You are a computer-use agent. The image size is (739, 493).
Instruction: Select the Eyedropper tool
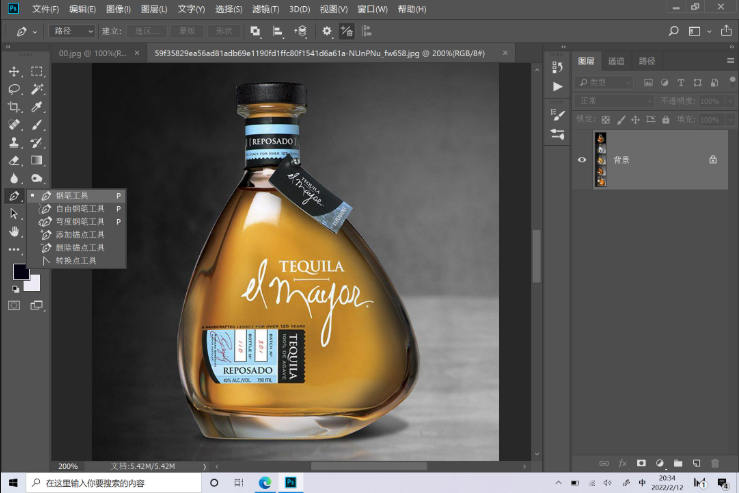pos(37,107)
